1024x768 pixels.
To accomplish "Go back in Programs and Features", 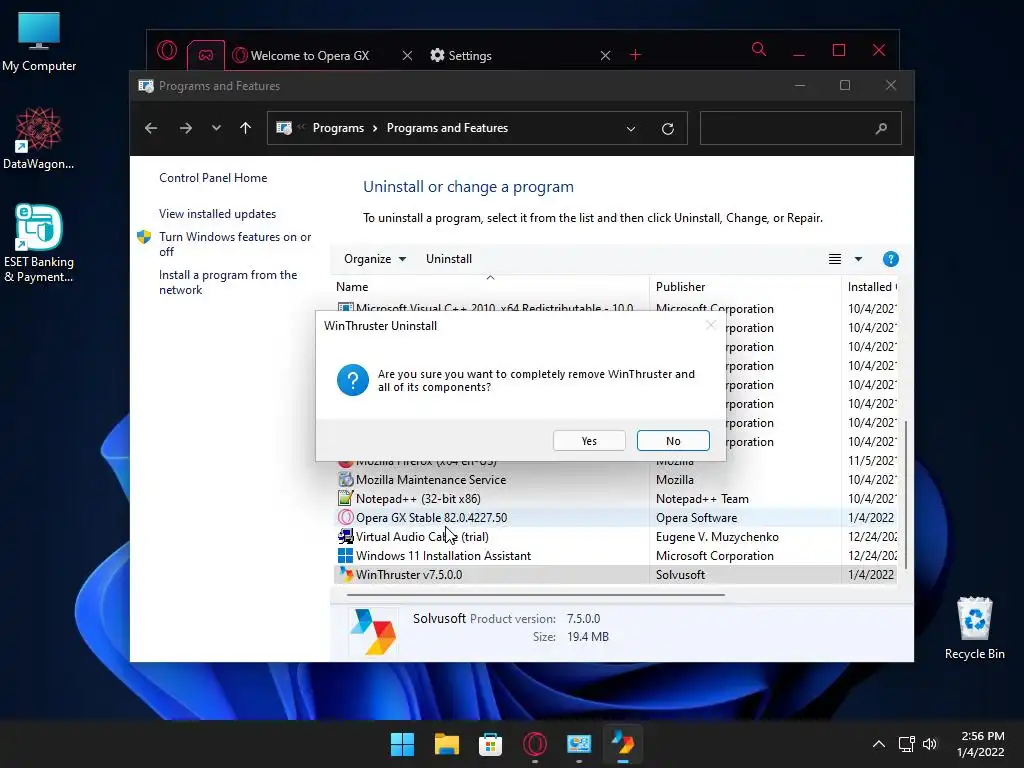I will click(x=151, y=128).
